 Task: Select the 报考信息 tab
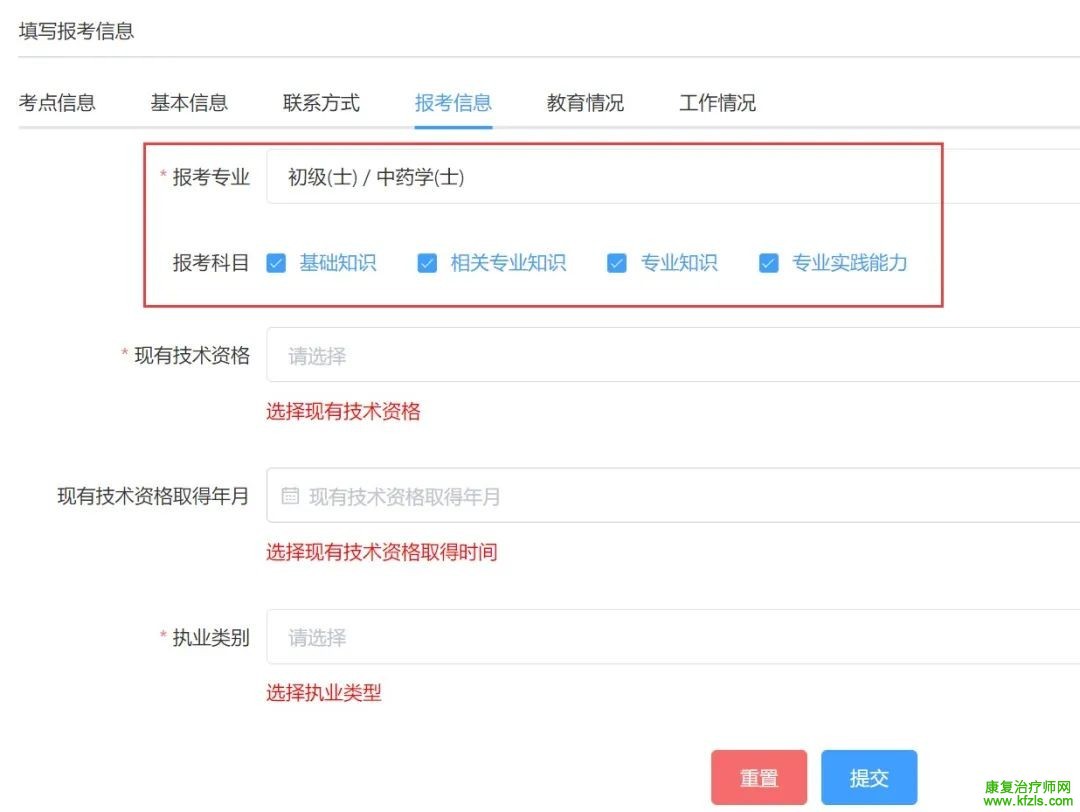click(x=453, y=103)
